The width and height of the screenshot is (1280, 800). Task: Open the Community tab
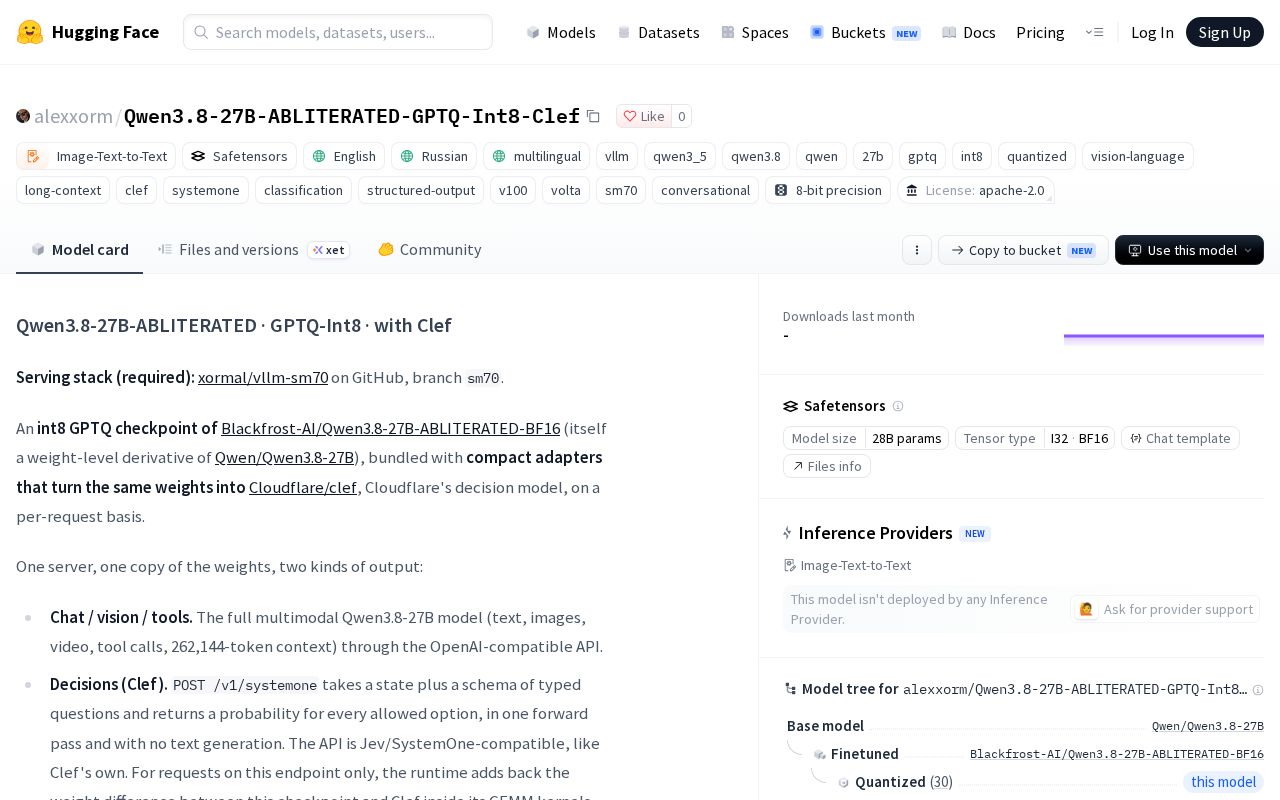pos(429,249)
